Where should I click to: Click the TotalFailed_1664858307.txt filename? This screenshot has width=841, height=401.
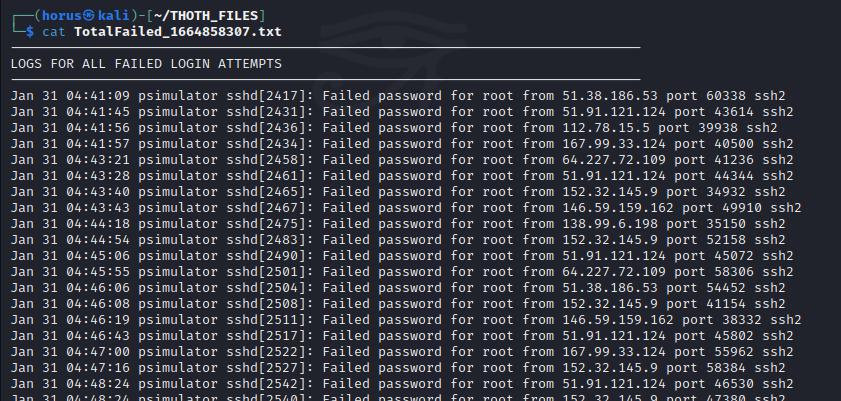coord(178,32)
